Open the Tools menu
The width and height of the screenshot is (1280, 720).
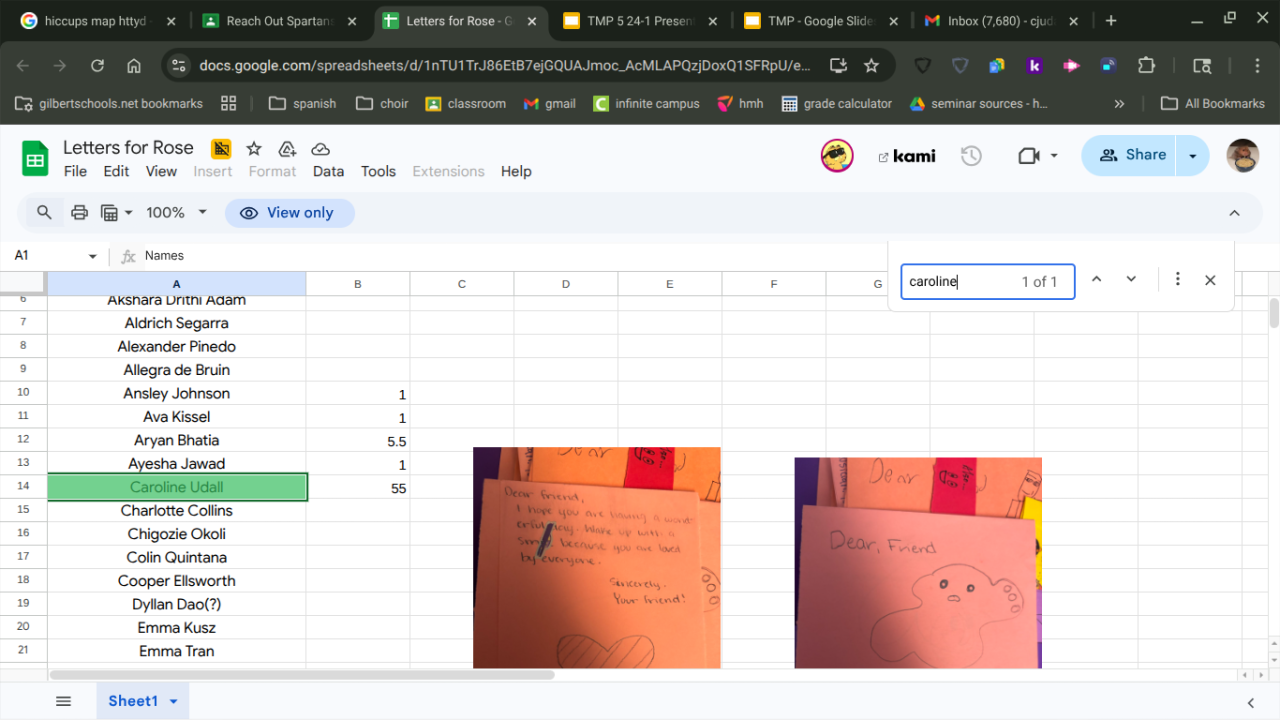(x=378, y=171)
